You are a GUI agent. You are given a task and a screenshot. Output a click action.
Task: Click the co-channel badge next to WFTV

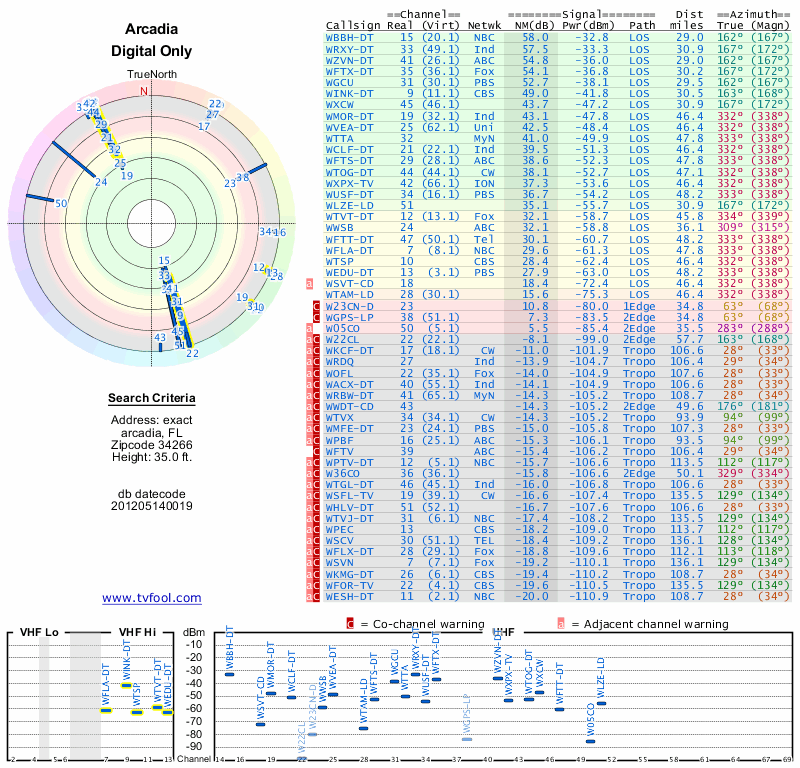(316, 452)
